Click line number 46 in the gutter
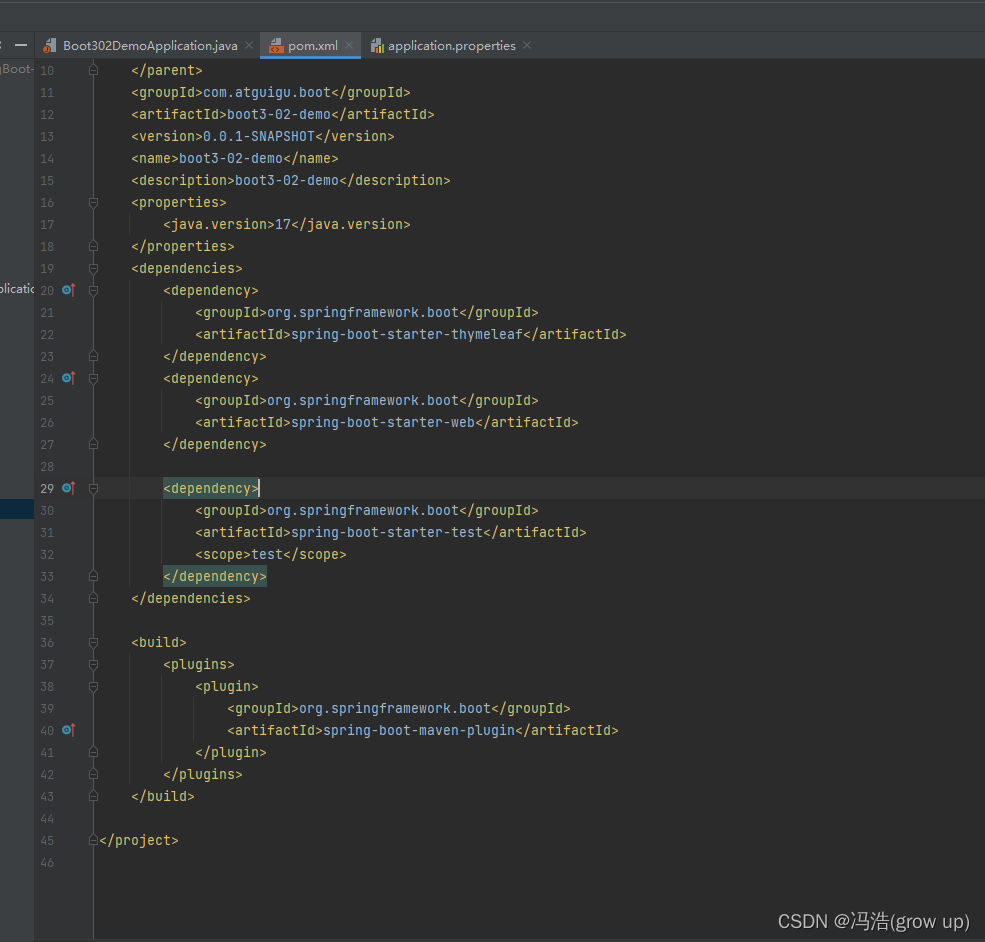The width and height of the screenshot is (985, 942). click(x=47, y=863)
